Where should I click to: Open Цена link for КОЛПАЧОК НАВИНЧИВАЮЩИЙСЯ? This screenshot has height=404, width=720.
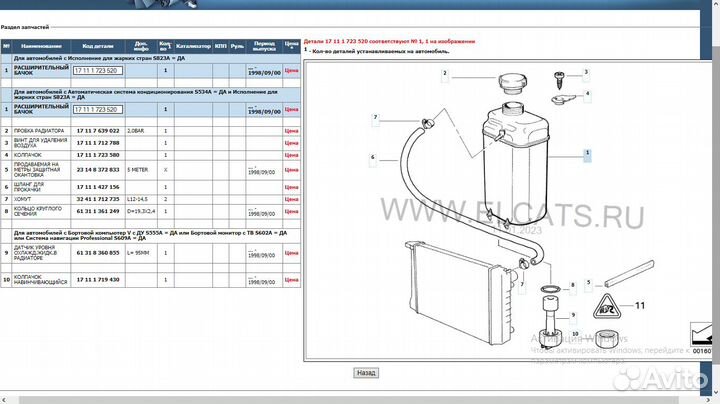[x=292, y=281]
